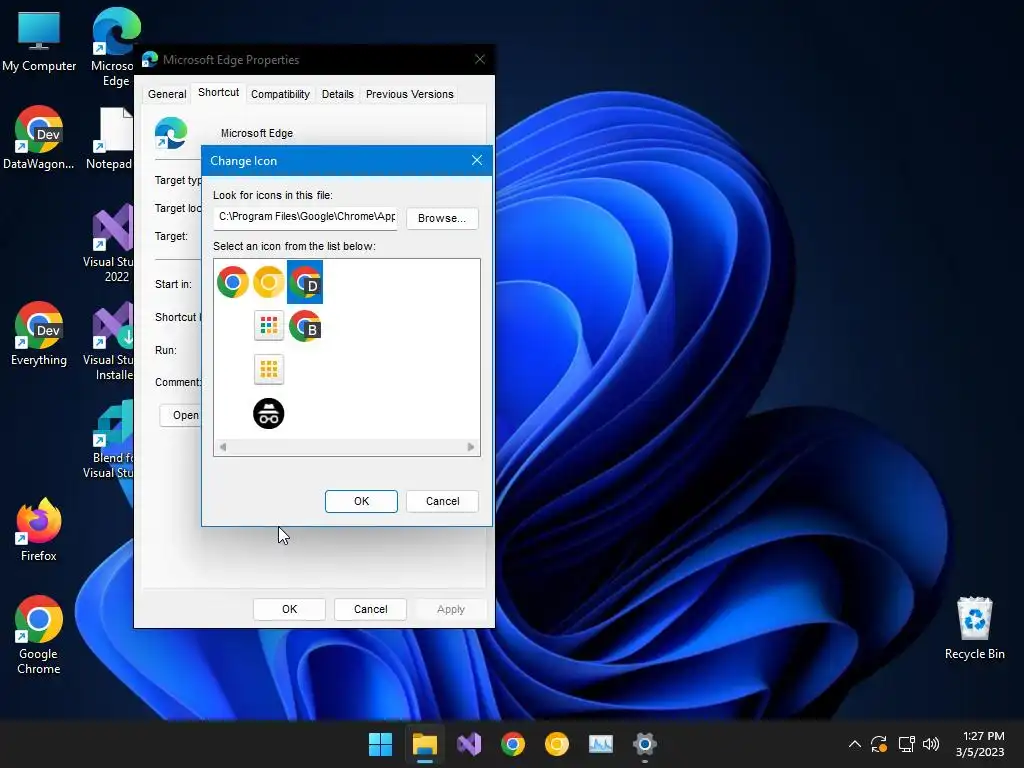Open Compatibility tab in Edge Properties
Screen dimensions: 1024x768
coord(280,94)
